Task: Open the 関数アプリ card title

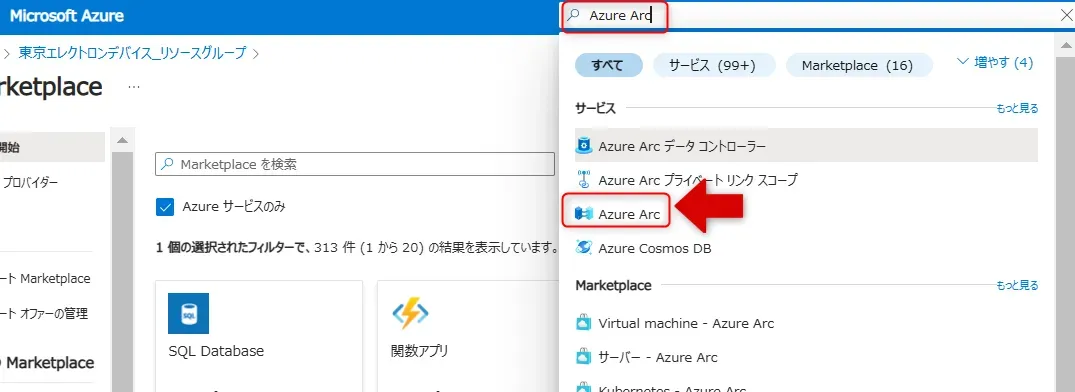Action: pos(420,351)
